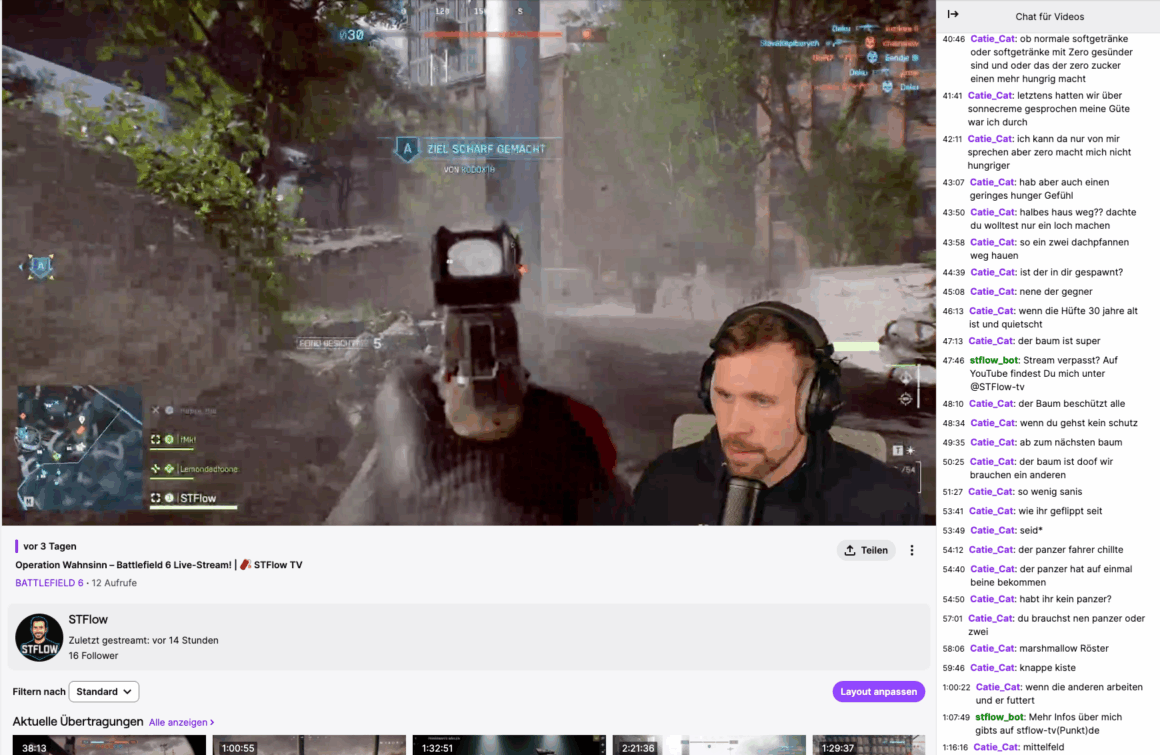Click the 'Chat für Videos' header
Screen dimensions: 1160x755
click(1049, 16)
